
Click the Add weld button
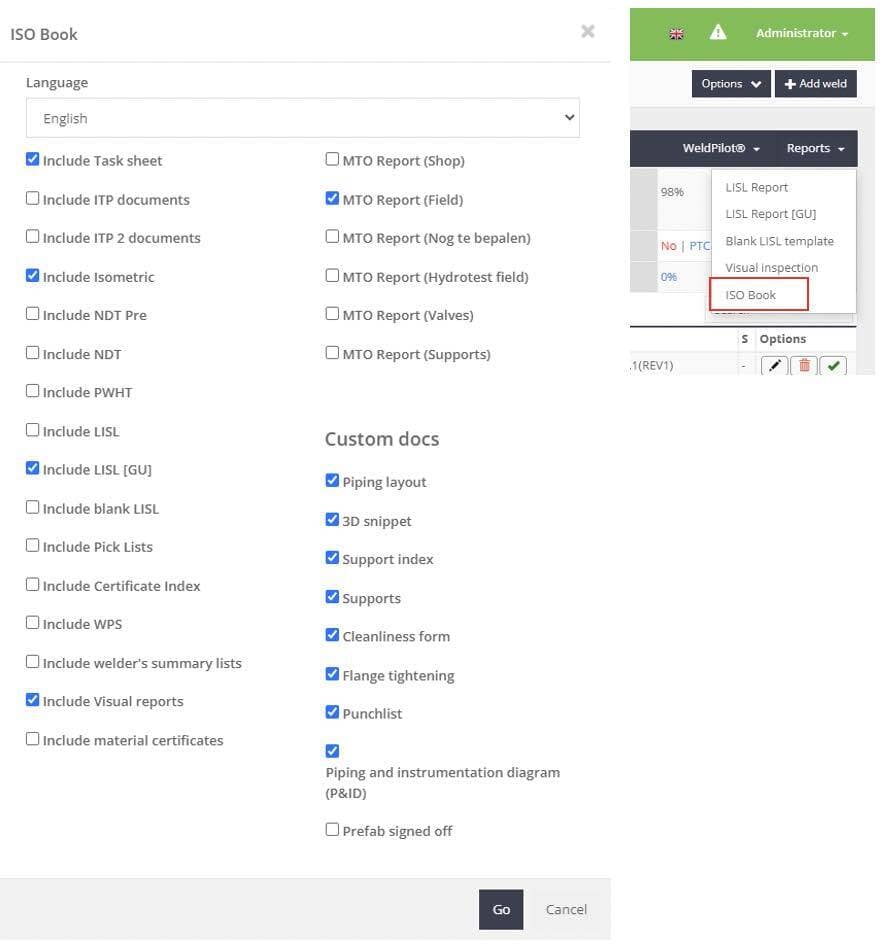(x=815, y=84)
